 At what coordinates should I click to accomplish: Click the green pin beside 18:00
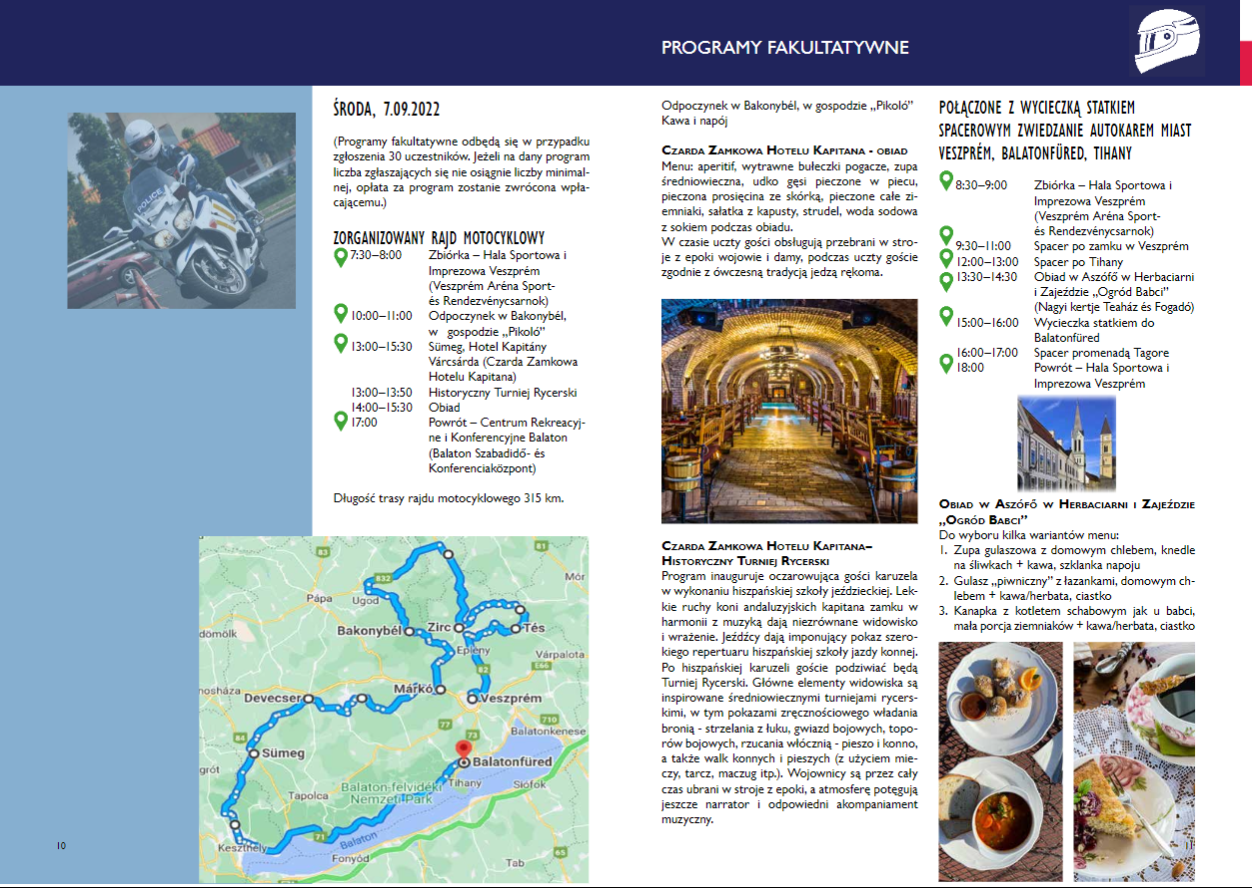(946, 364)
